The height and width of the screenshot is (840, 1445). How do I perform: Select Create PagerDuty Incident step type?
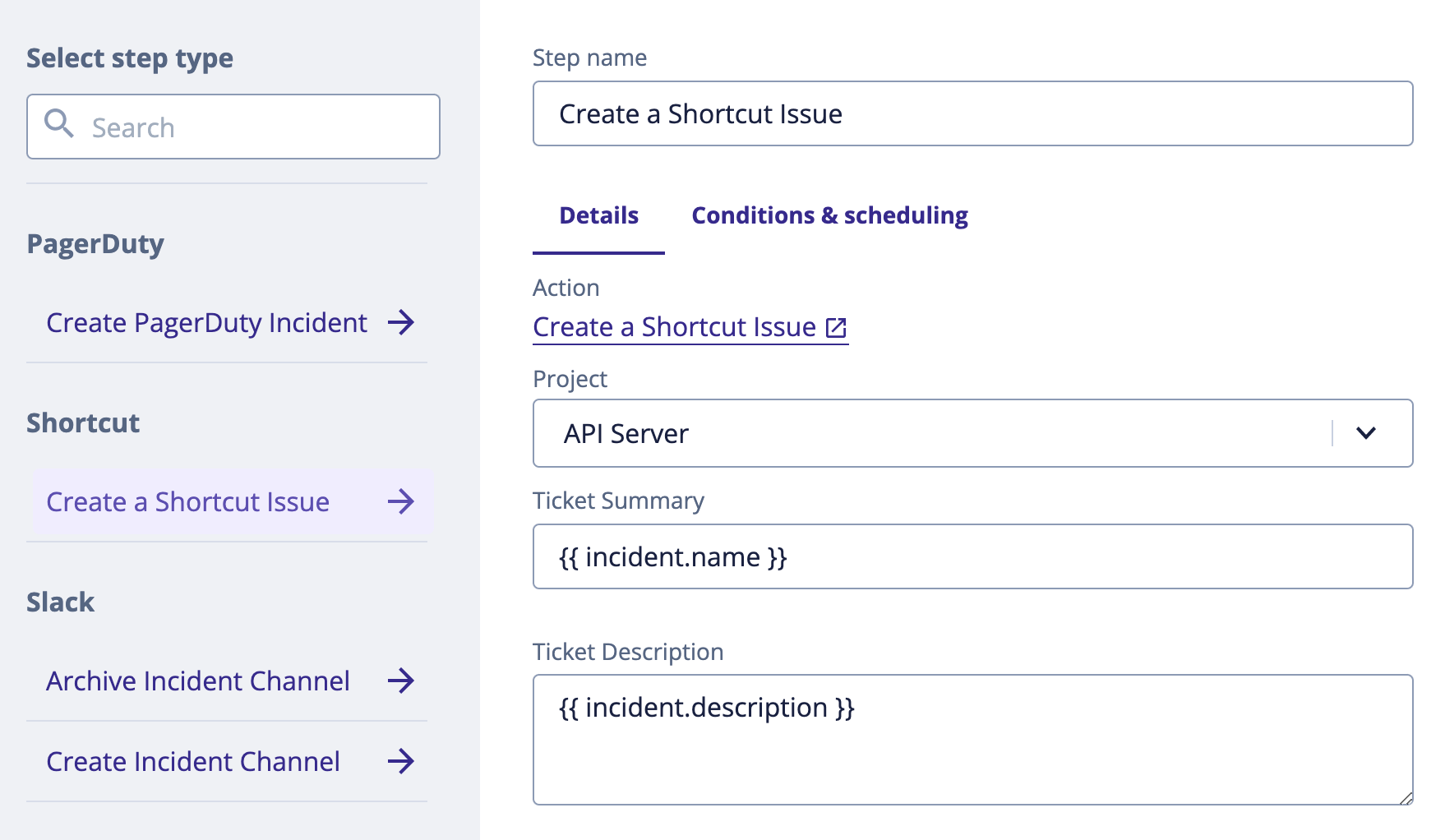point(206,323)
